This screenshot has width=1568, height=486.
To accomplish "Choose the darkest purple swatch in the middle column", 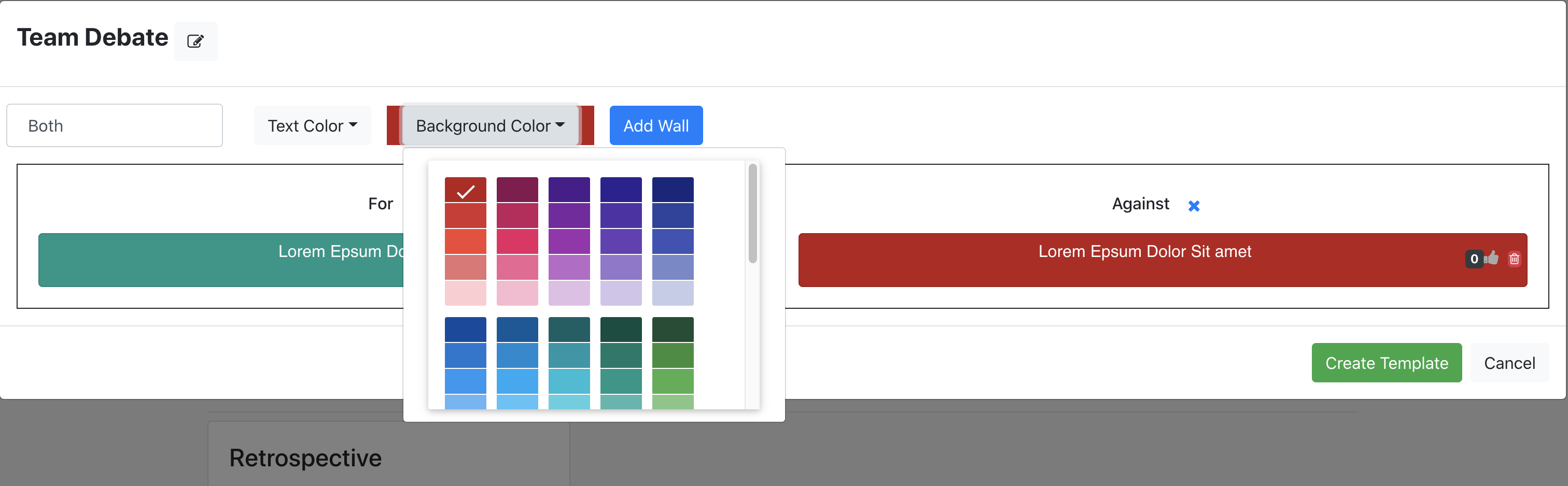I will coord(569,190).
